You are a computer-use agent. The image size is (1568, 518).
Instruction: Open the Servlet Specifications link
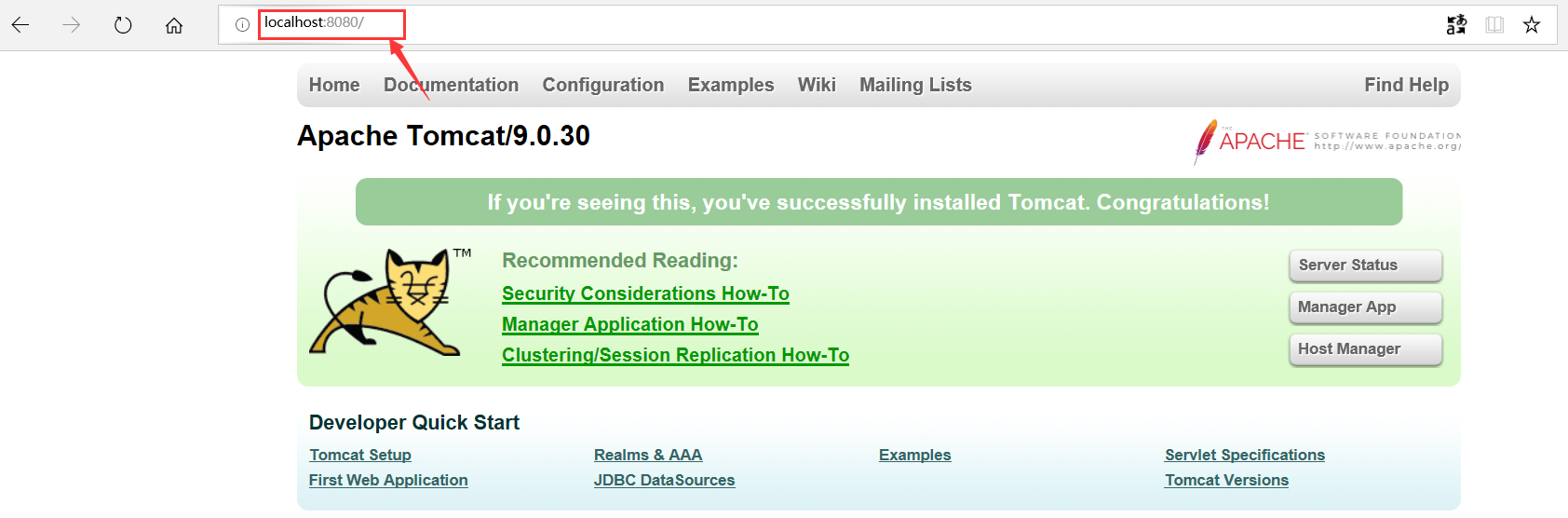[x=1244, y=455]
